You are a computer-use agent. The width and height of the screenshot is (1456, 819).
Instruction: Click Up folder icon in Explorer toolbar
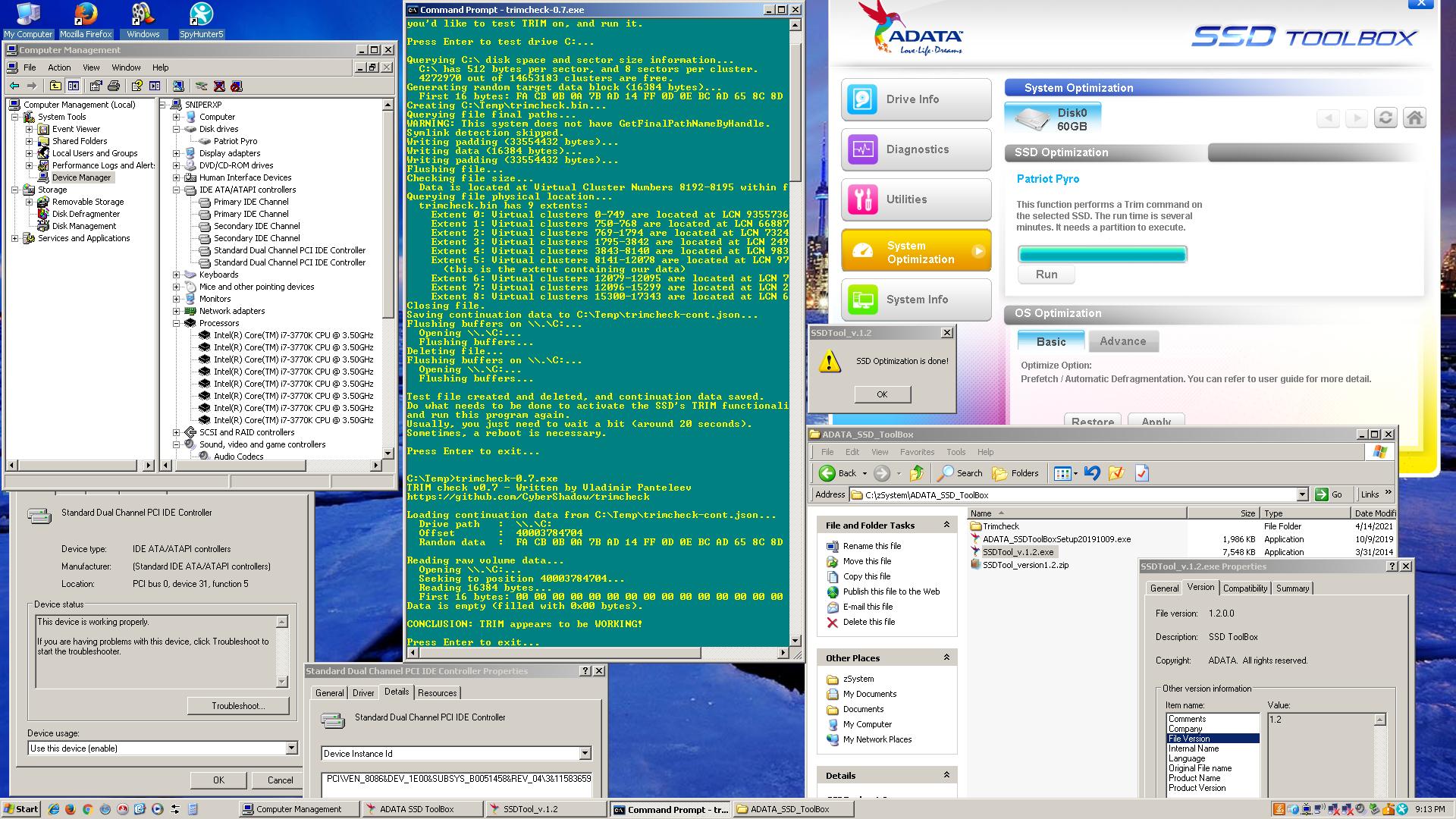click(x=917, y=473)
